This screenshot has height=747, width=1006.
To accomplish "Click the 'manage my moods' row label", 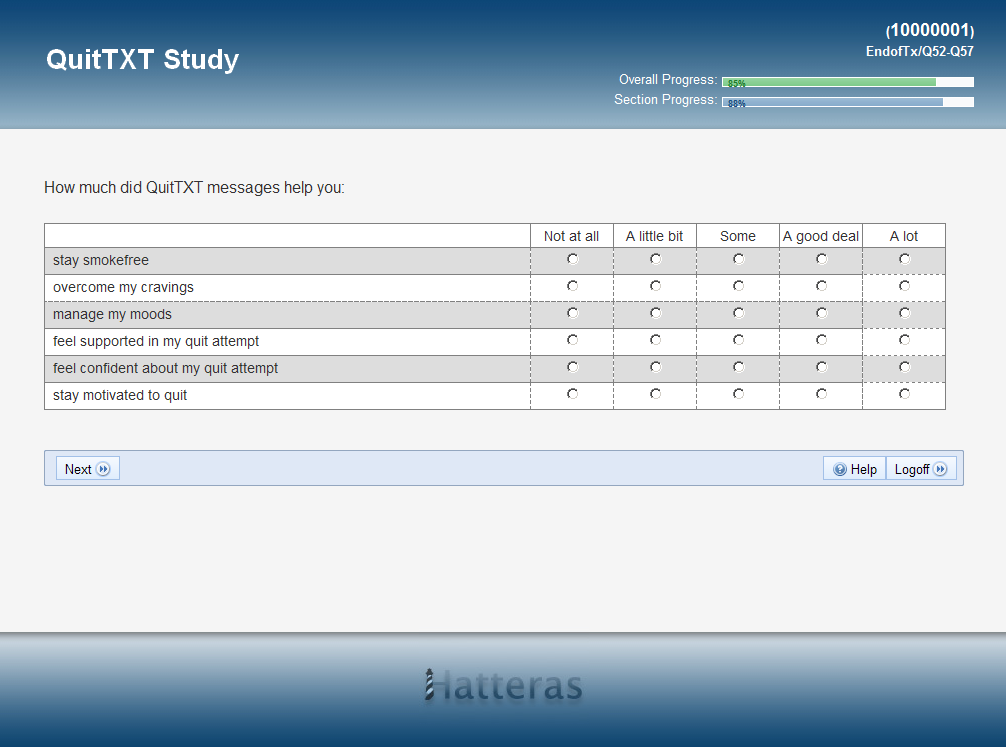I will click(112, 314).
